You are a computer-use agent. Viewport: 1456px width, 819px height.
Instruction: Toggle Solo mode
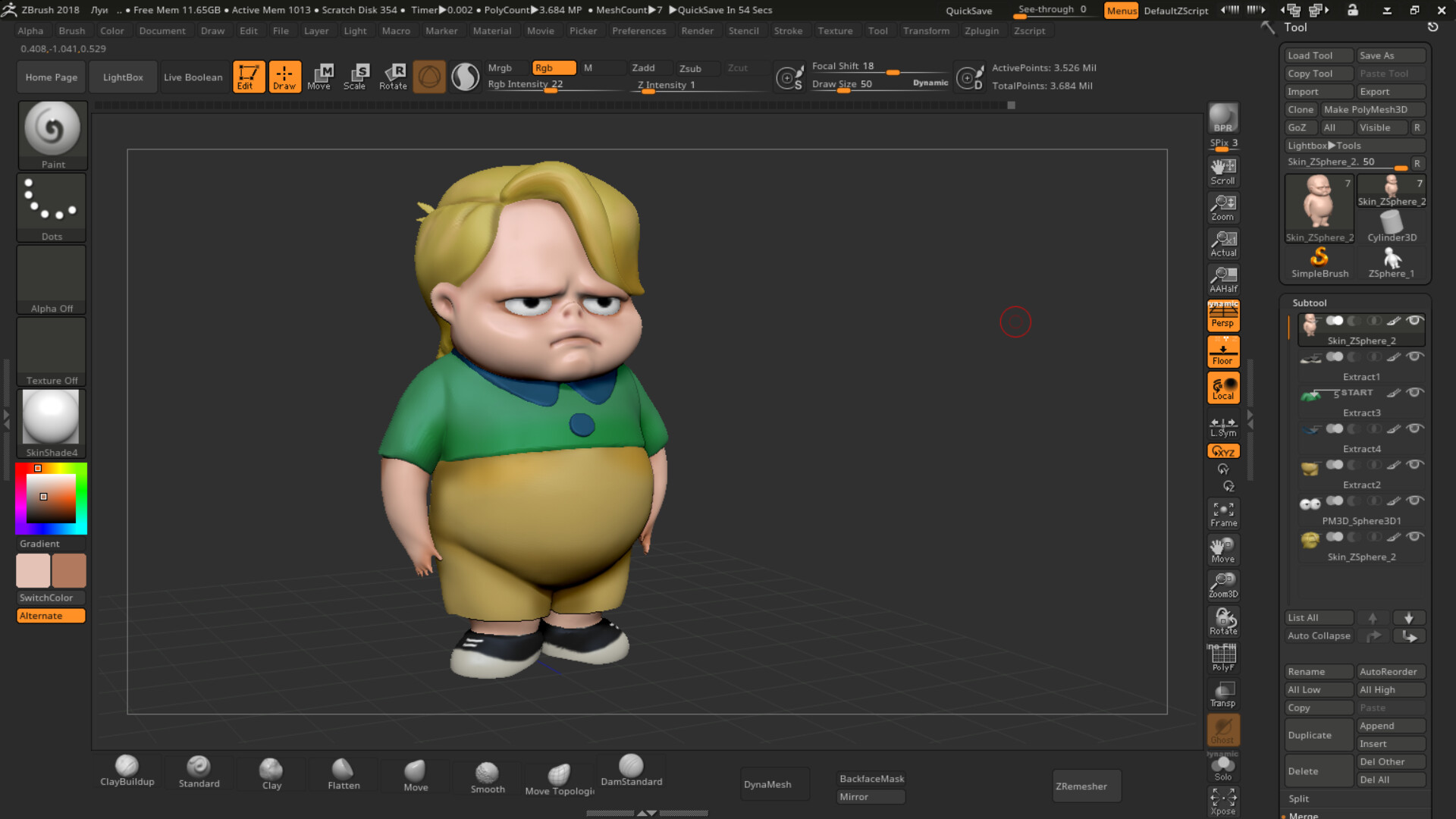(x=1223, y=767)
